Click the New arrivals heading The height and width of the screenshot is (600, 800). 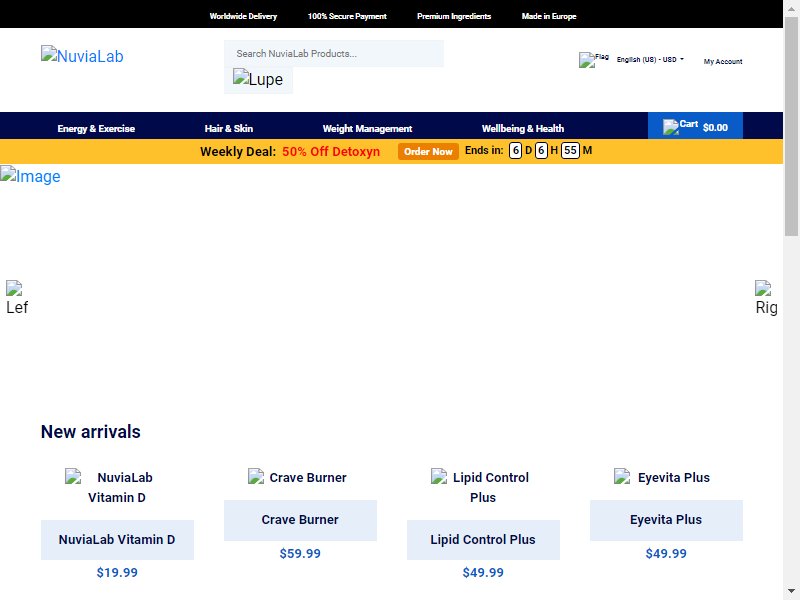91,432
